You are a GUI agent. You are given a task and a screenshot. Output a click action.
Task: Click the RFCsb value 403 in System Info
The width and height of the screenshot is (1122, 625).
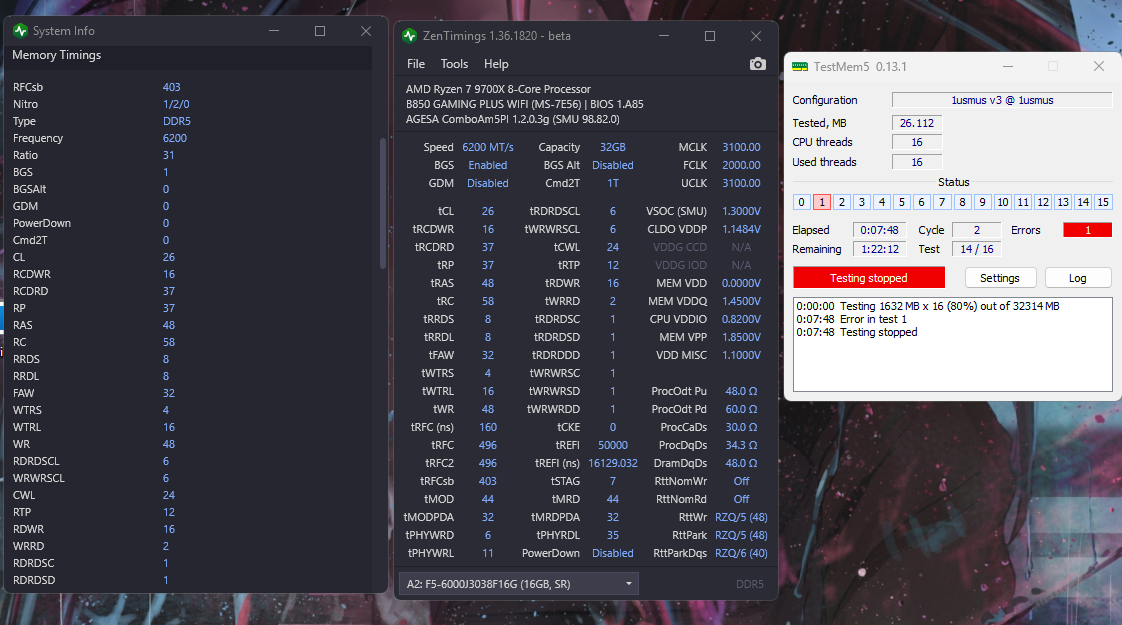(172, 87)
